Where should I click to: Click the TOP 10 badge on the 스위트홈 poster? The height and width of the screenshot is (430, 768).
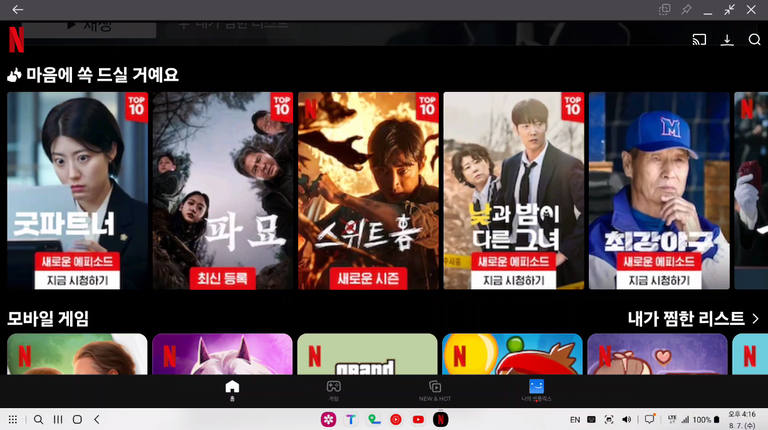coord(427,106)
